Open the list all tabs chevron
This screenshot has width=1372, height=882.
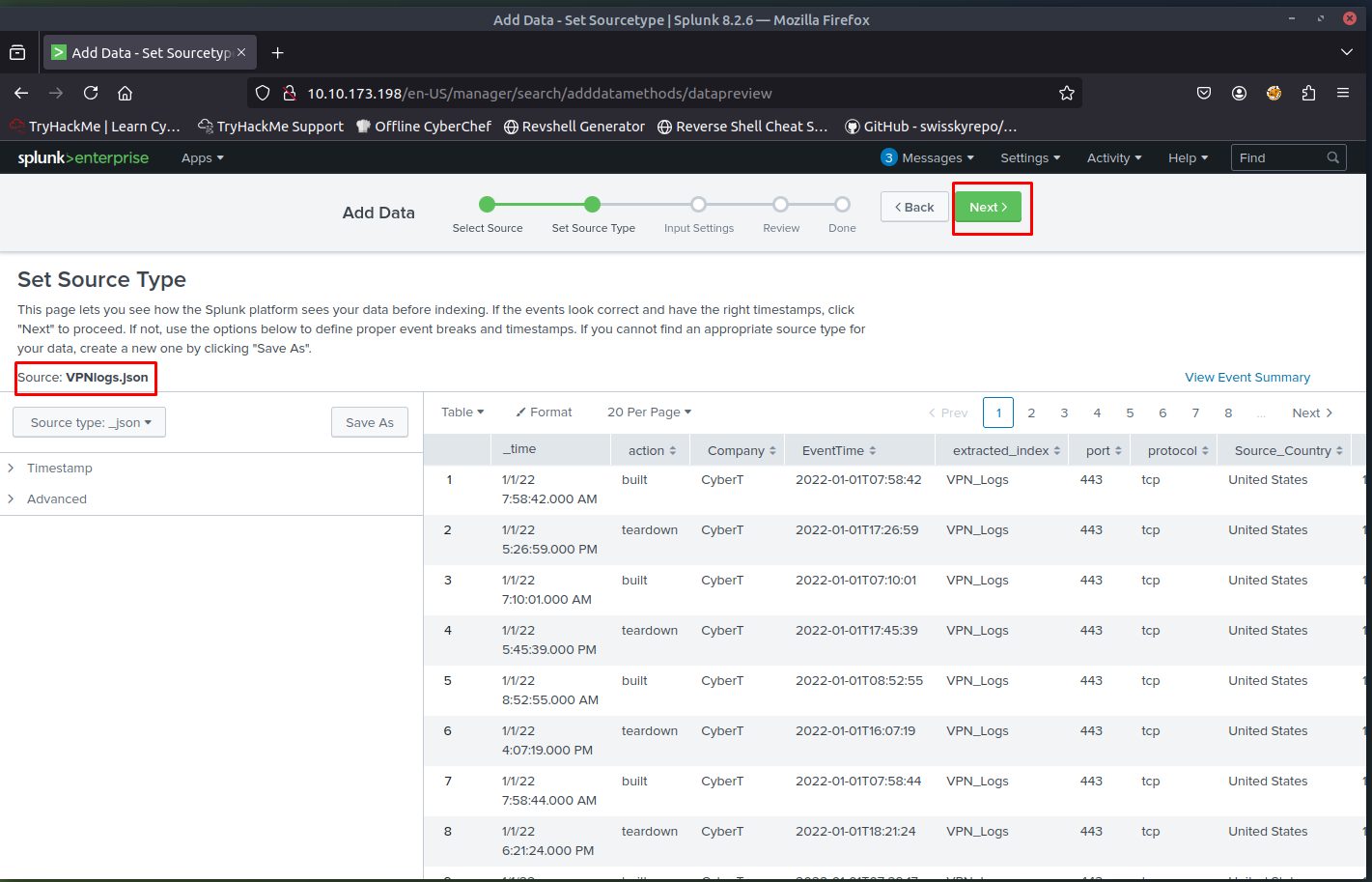click(x=1347, y=52)
